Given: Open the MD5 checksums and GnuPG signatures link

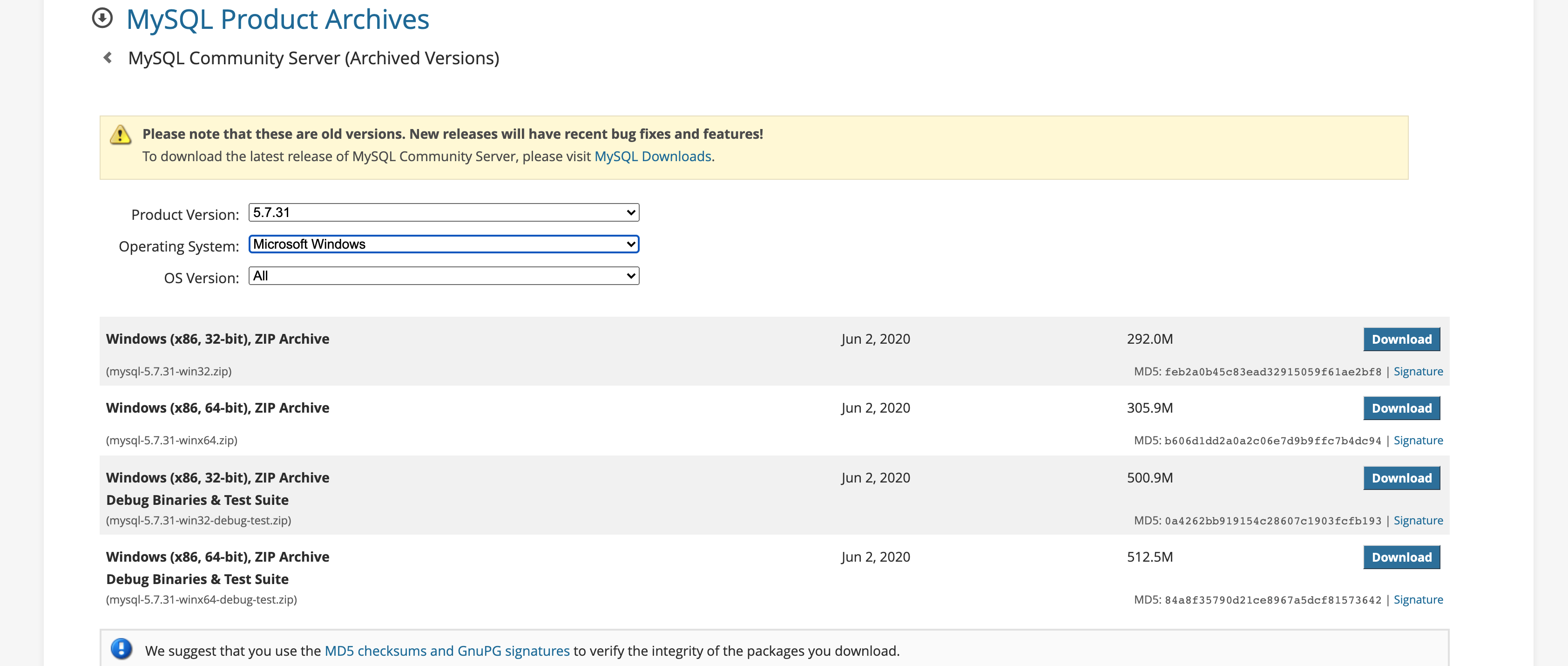Looking at the screenshot, I should coord(447,651).
